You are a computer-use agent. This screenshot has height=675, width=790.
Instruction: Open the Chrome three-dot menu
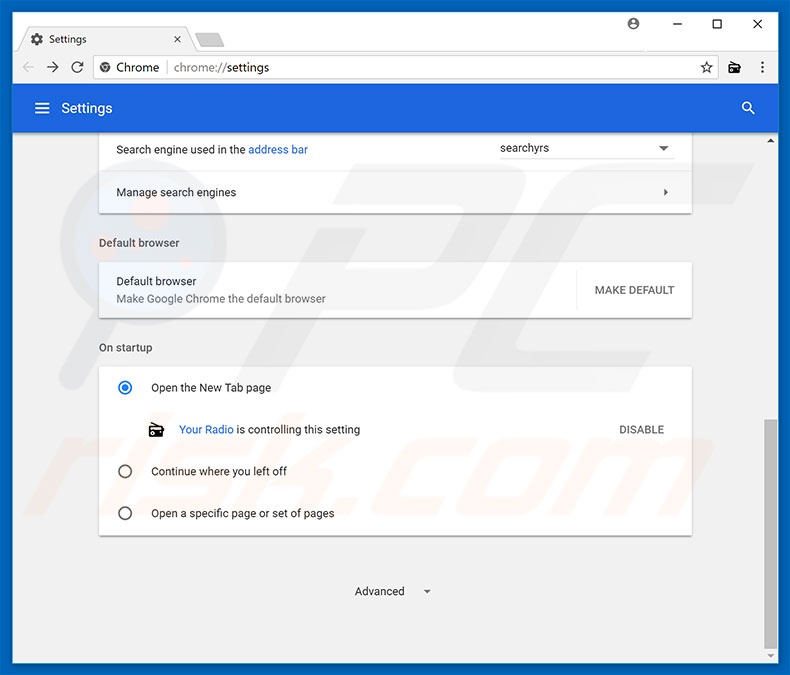pos(762,68)
